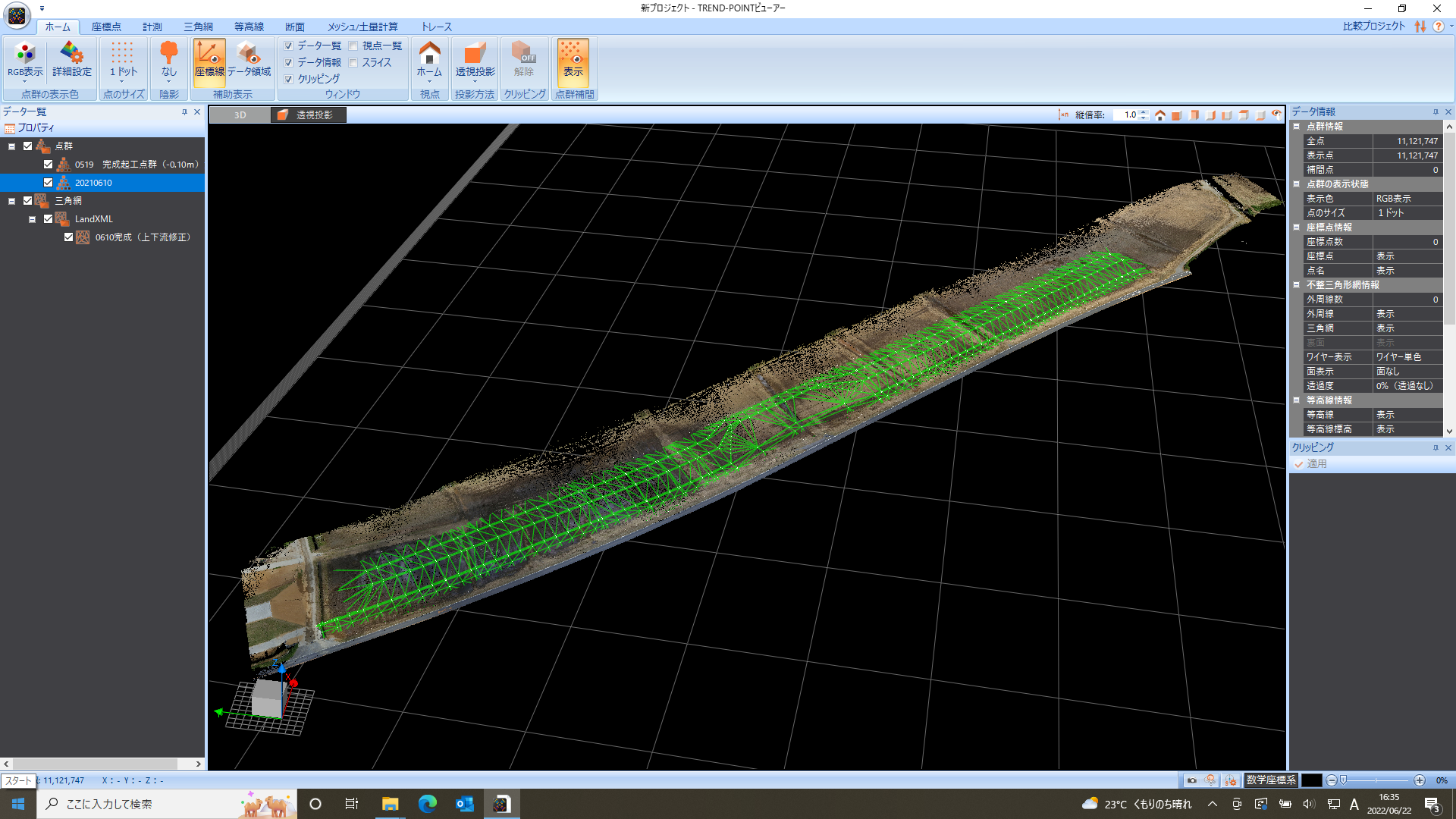Viewport: 1456px width, 819px height.
Task: Enable the スライス window checkbox
Action: (353, 63)
